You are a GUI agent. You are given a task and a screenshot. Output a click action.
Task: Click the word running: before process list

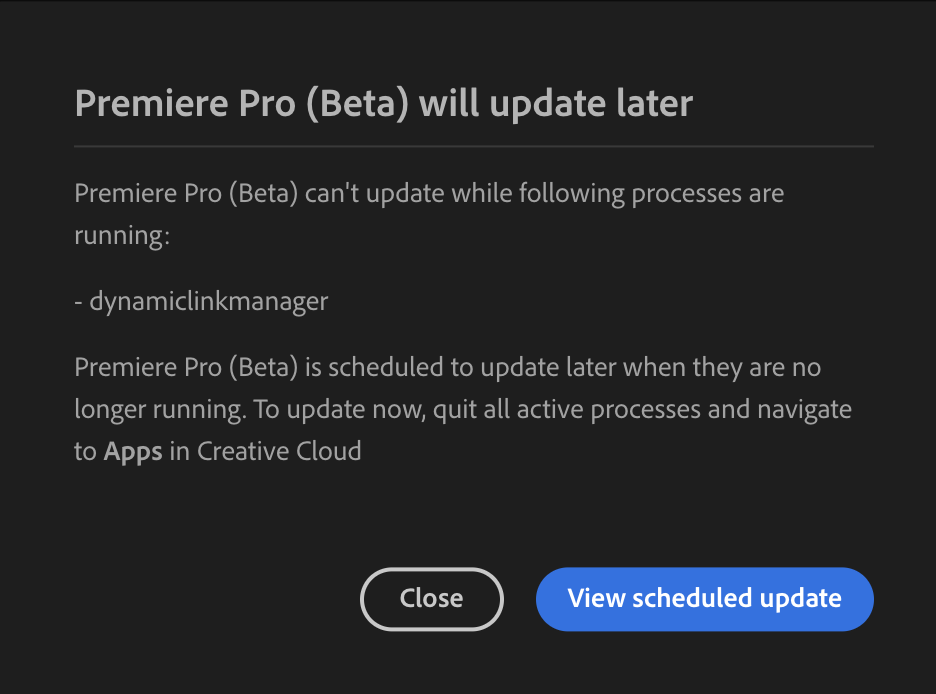pyautogui.click(x=120, y=235)
